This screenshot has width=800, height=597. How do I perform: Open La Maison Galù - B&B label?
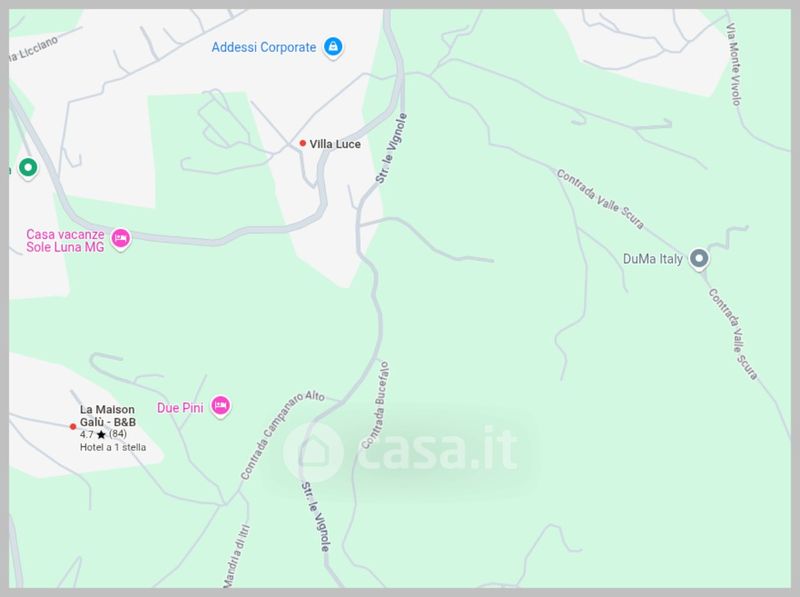point(108,416)
